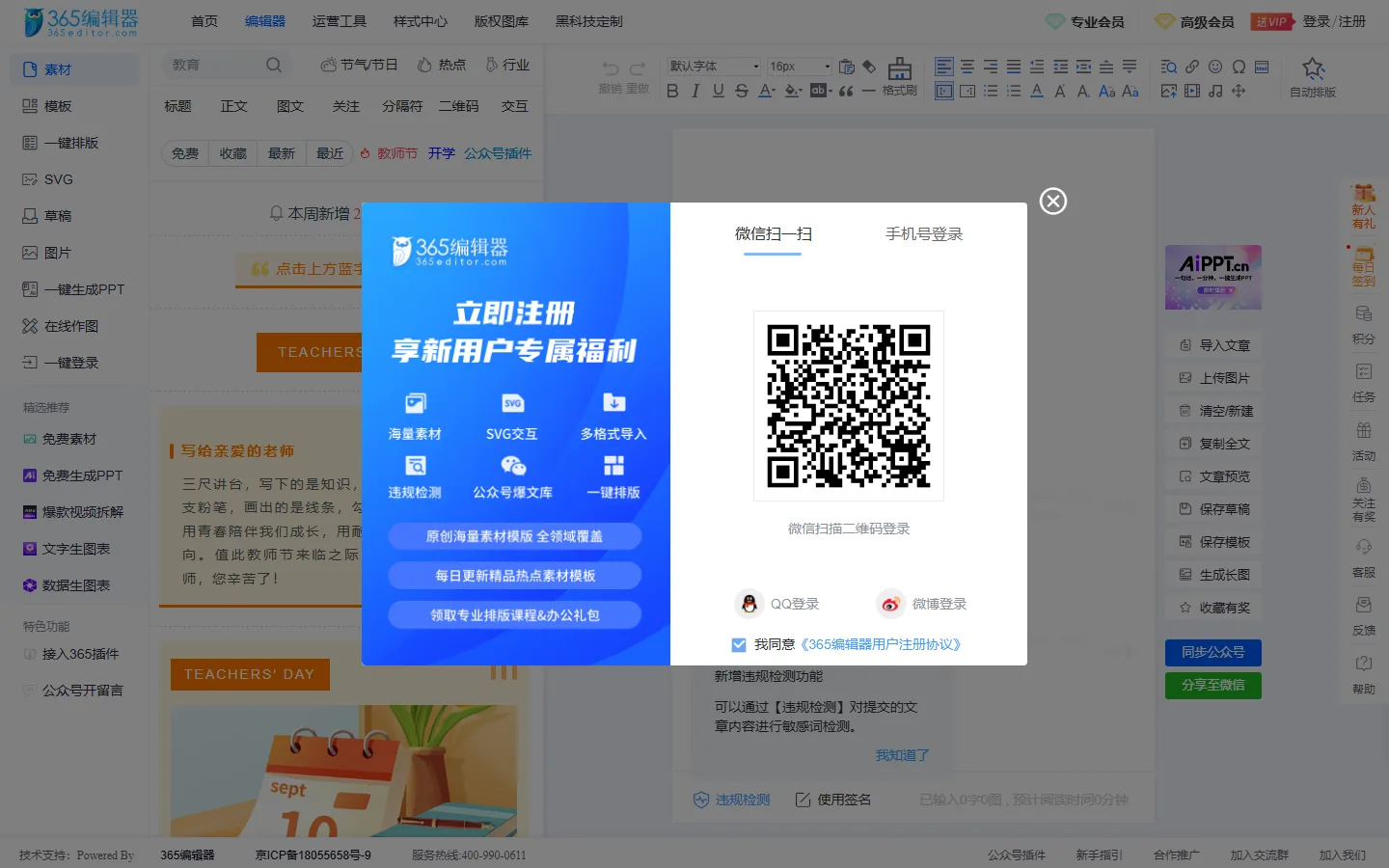Viewport: 1389px width, 868px height.
Task: Toggle align left in the toolbar
Action: tap(944, 67)
